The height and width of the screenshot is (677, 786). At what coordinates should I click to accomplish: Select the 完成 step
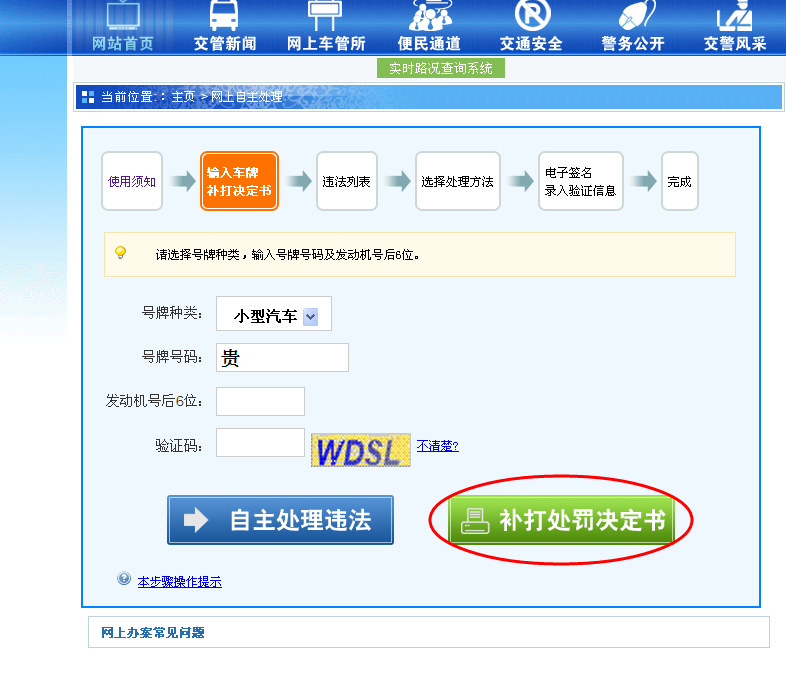click(680, 181)
